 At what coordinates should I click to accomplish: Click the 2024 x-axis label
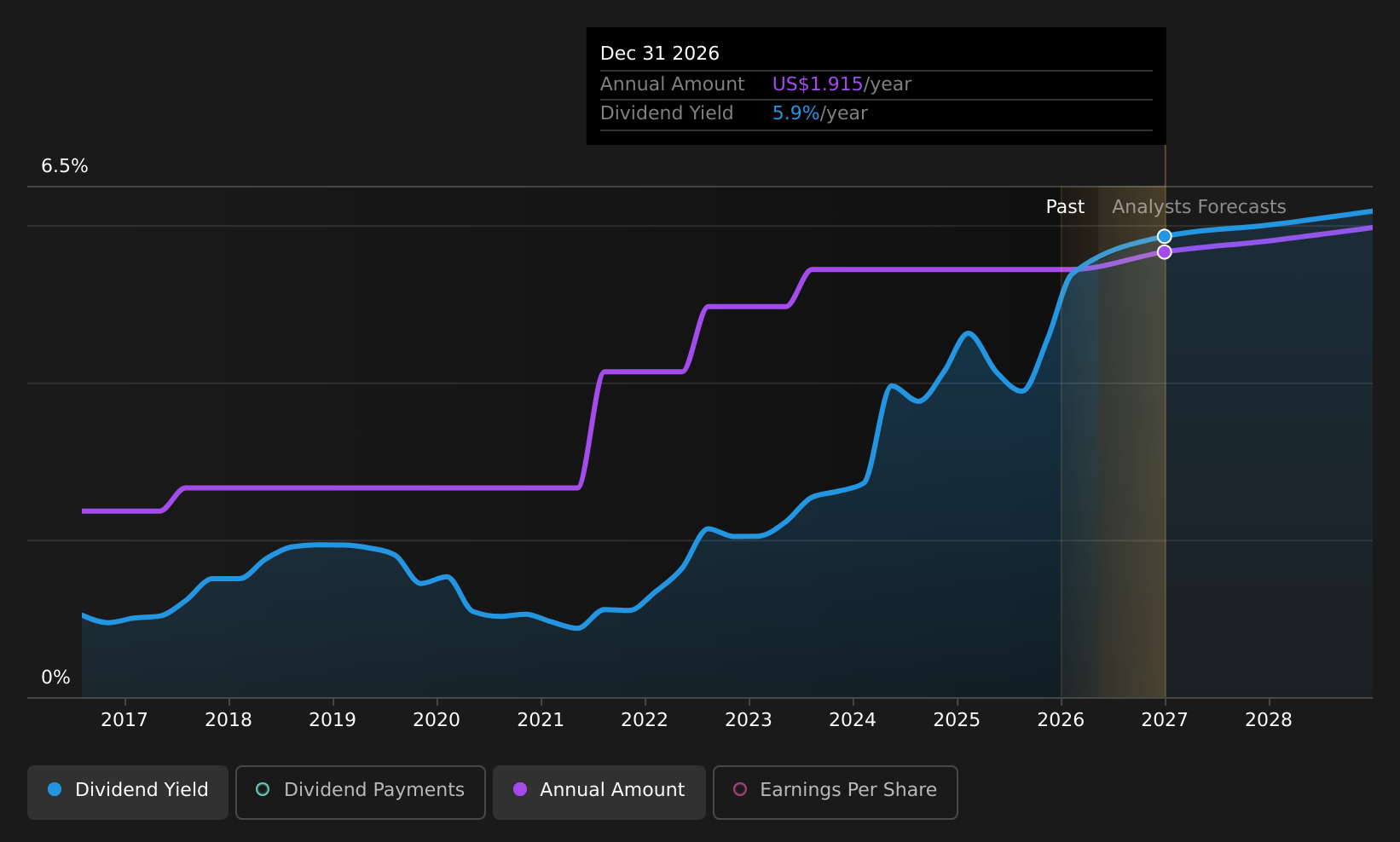pyautogui.click(x=853, y=720)
